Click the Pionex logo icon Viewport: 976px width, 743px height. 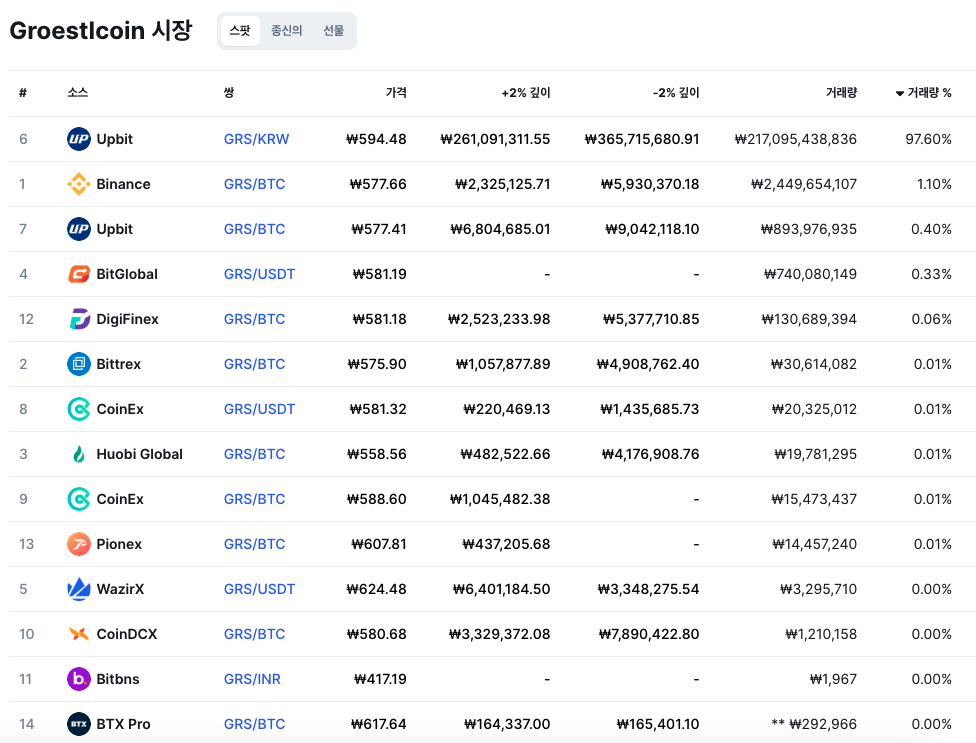pyautogui.click(x=78, y=544)
